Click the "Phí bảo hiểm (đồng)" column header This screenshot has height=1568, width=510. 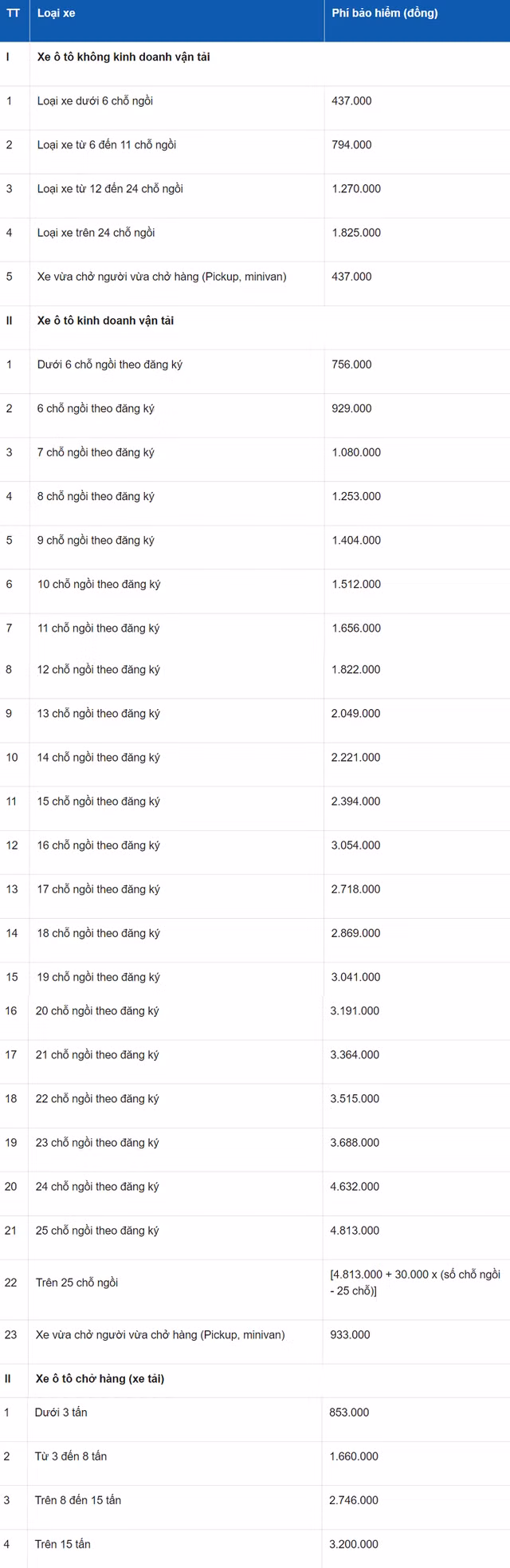(x=384, y=14)
